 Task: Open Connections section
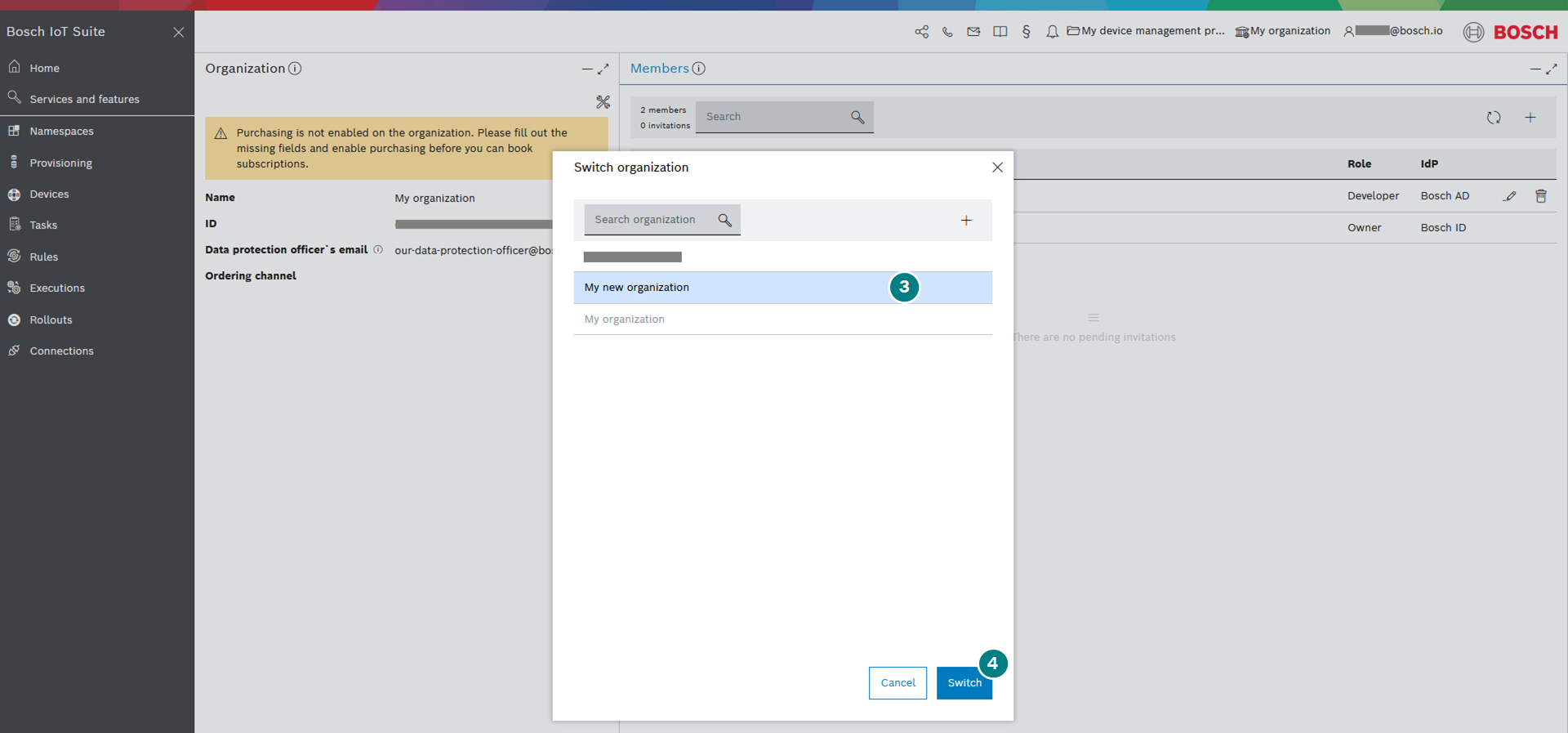[x=61, y=351]
